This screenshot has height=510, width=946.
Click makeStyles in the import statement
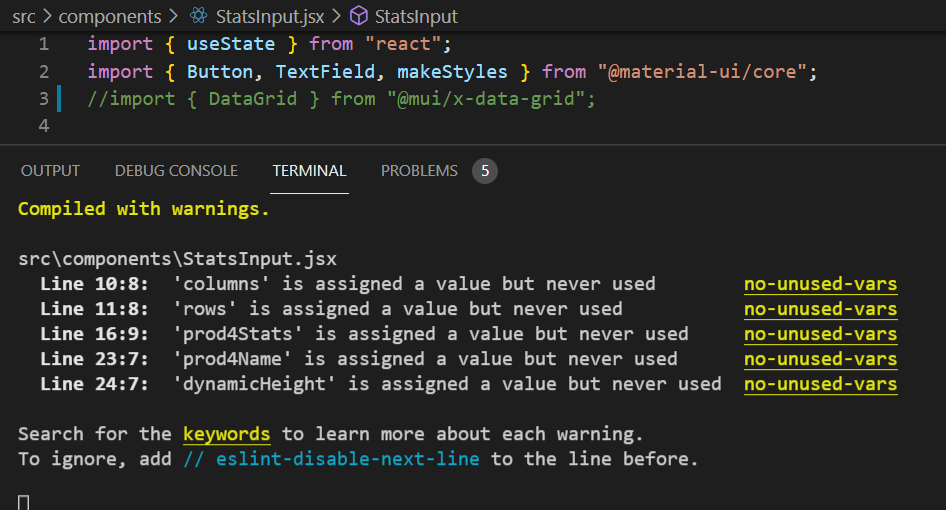tap(452, 72)
